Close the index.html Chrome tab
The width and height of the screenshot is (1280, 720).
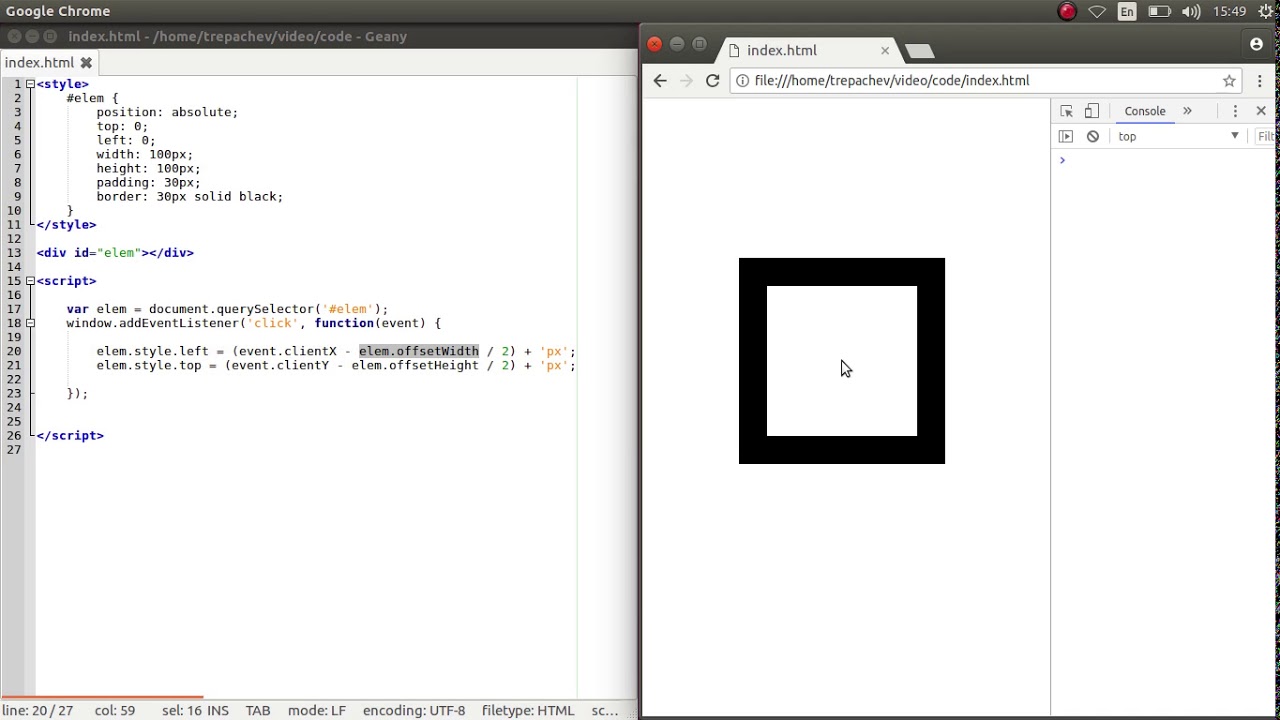point(885,50)
